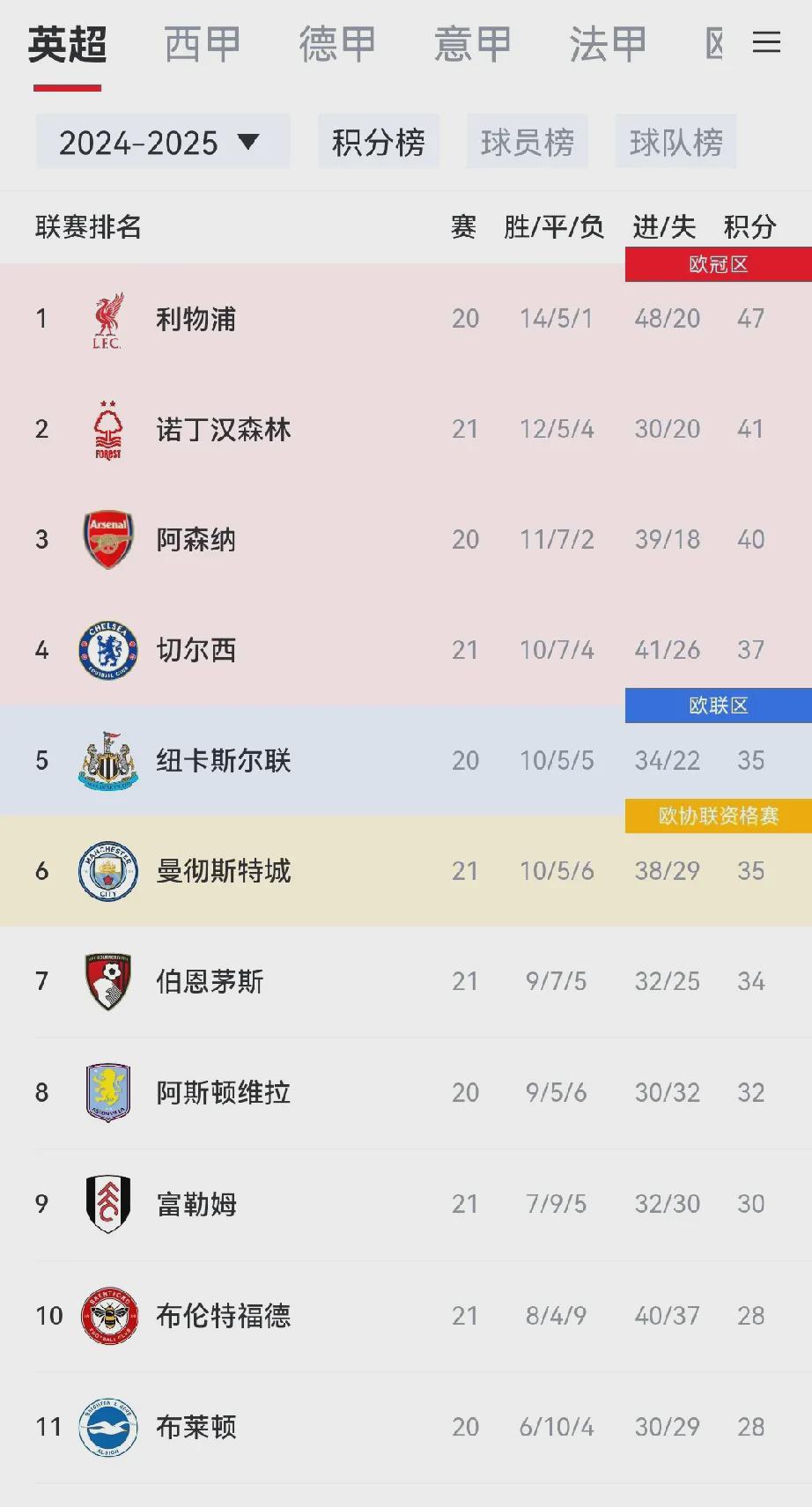Expand the 2024-2025 season dropdown
Image resolution: width=812 pixels, height=1507 pixels.
pyautogui.click(x=162, y=142)
